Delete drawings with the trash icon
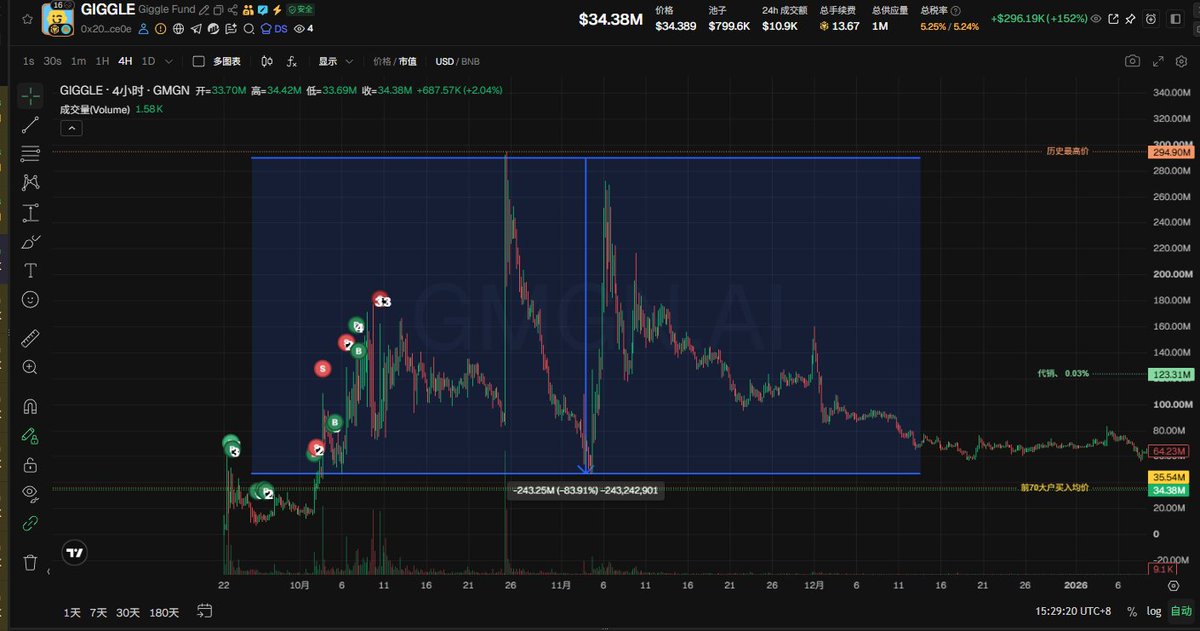Viewport: 1200px width, 631px height. [30, 562]
